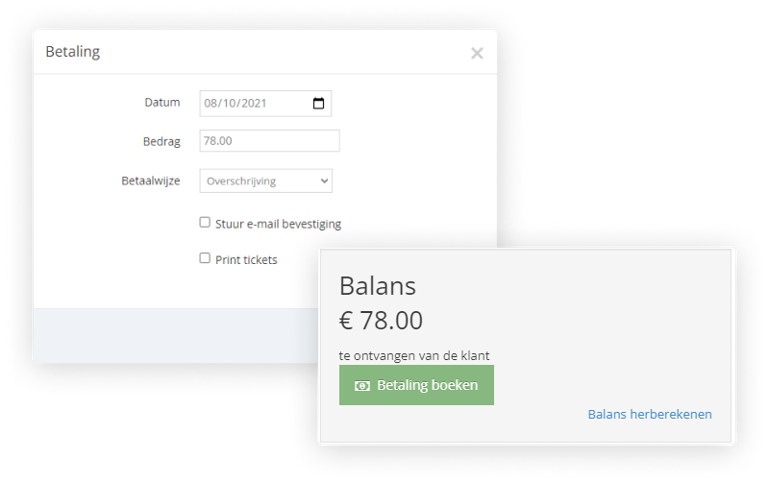
Task: Enable Stuur e-mail bevestiging checkbox
Action: pyautogui.click(x=205, y=223)
